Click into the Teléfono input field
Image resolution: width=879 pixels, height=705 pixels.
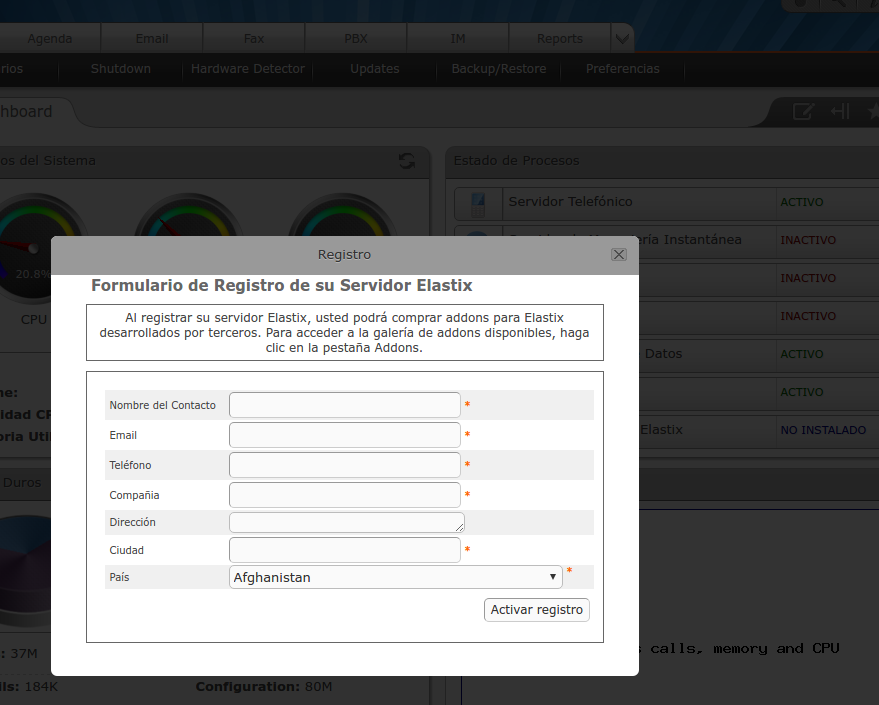pos(344,465)
